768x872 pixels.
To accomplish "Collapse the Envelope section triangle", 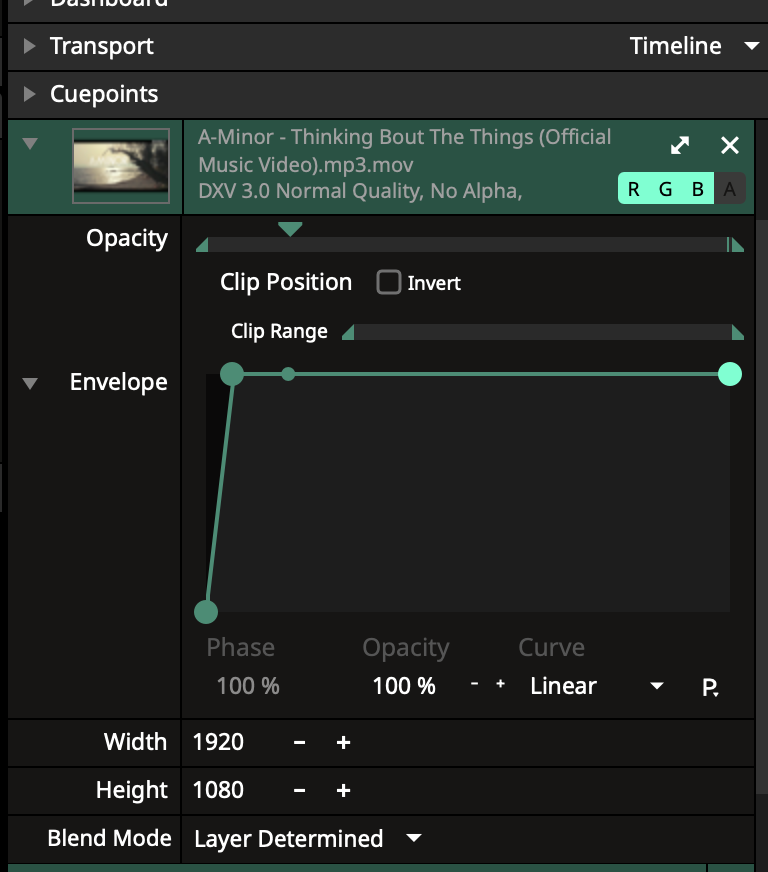I will pos(30,383).
